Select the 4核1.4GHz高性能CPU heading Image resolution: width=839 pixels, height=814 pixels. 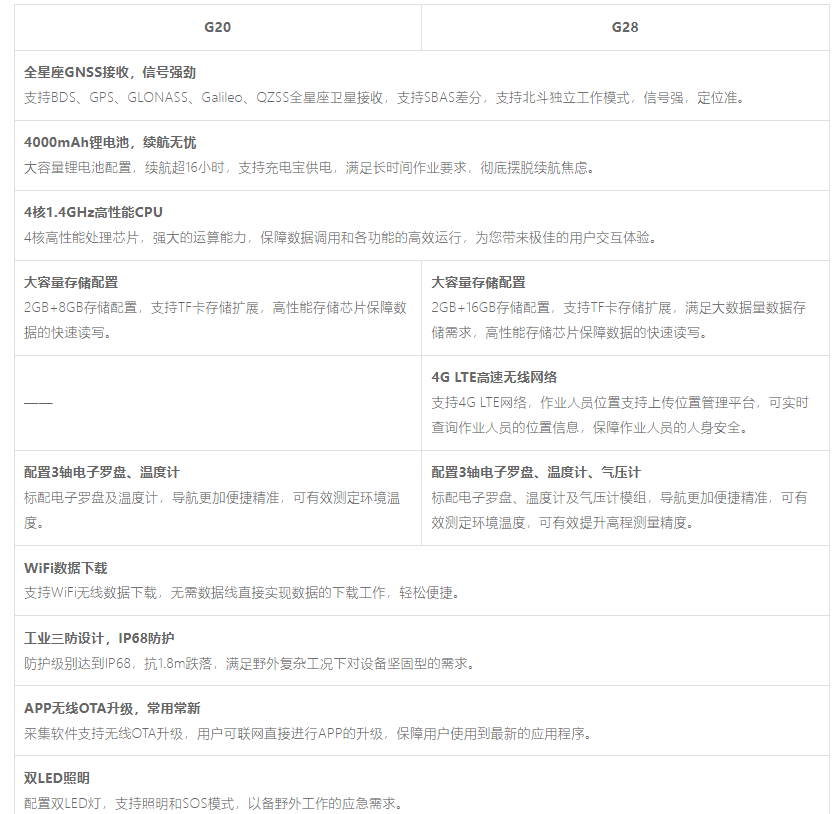tap(93, 212)
